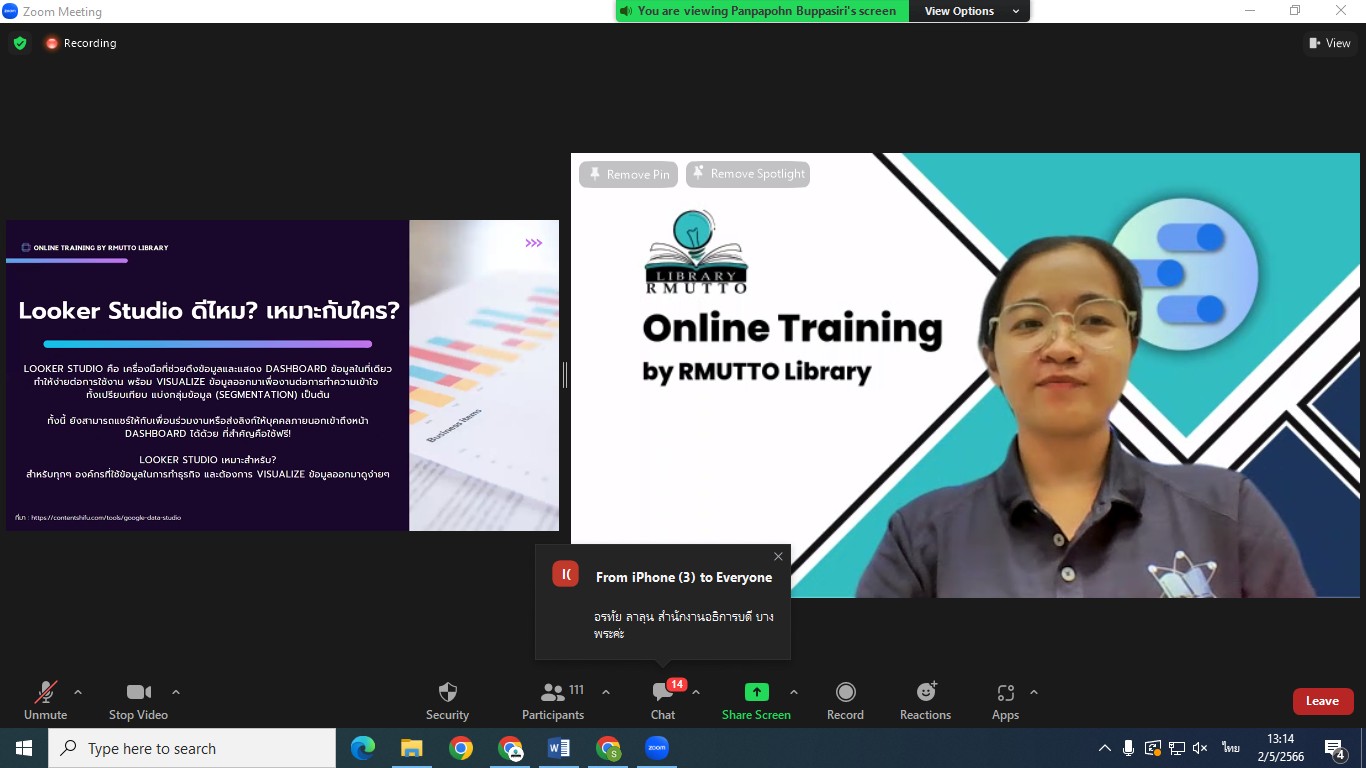This screenshot has height=768, width=1366.
Task: Leave the meeting
Action: (x=1323, y=701)
